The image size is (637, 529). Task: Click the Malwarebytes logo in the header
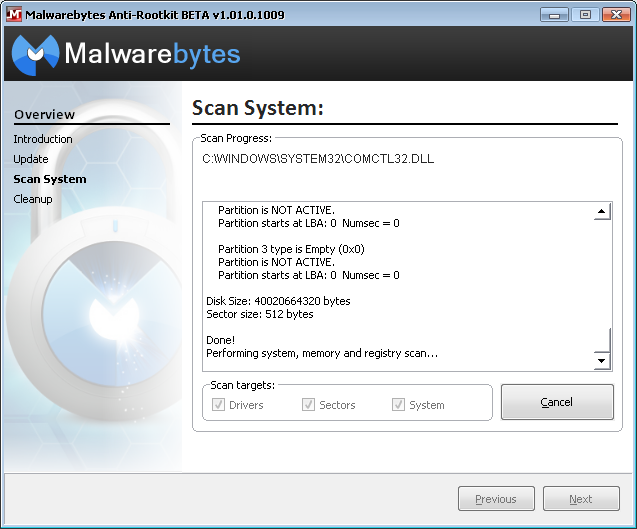point(126,55)
